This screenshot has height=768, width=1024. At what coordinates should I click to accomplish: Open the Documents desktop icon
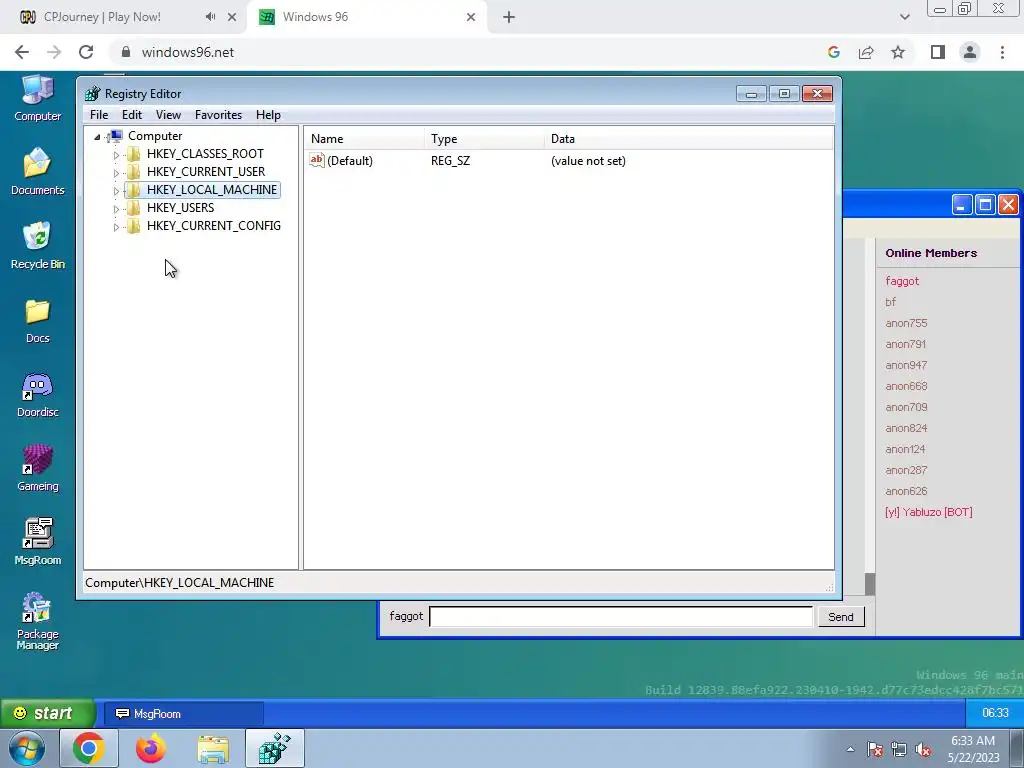pos(37,172)
